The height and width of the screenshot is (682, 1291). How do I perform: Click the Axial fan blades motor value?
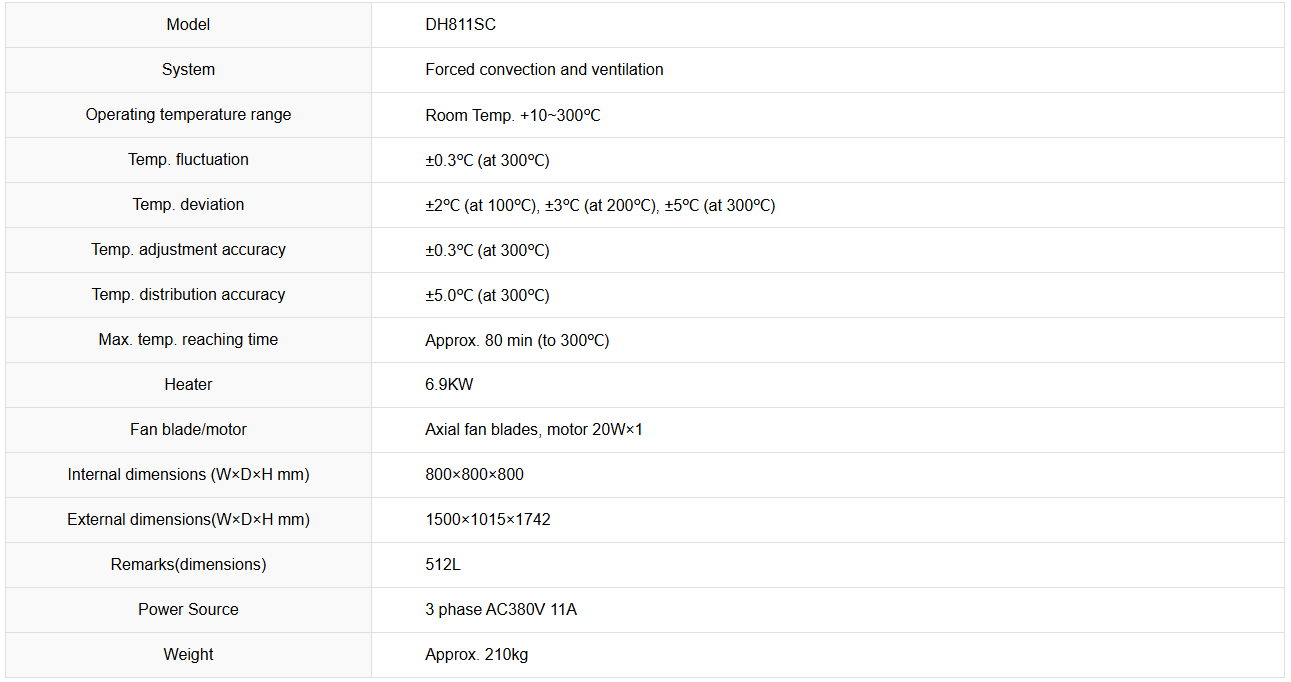(x=533, y=430)
